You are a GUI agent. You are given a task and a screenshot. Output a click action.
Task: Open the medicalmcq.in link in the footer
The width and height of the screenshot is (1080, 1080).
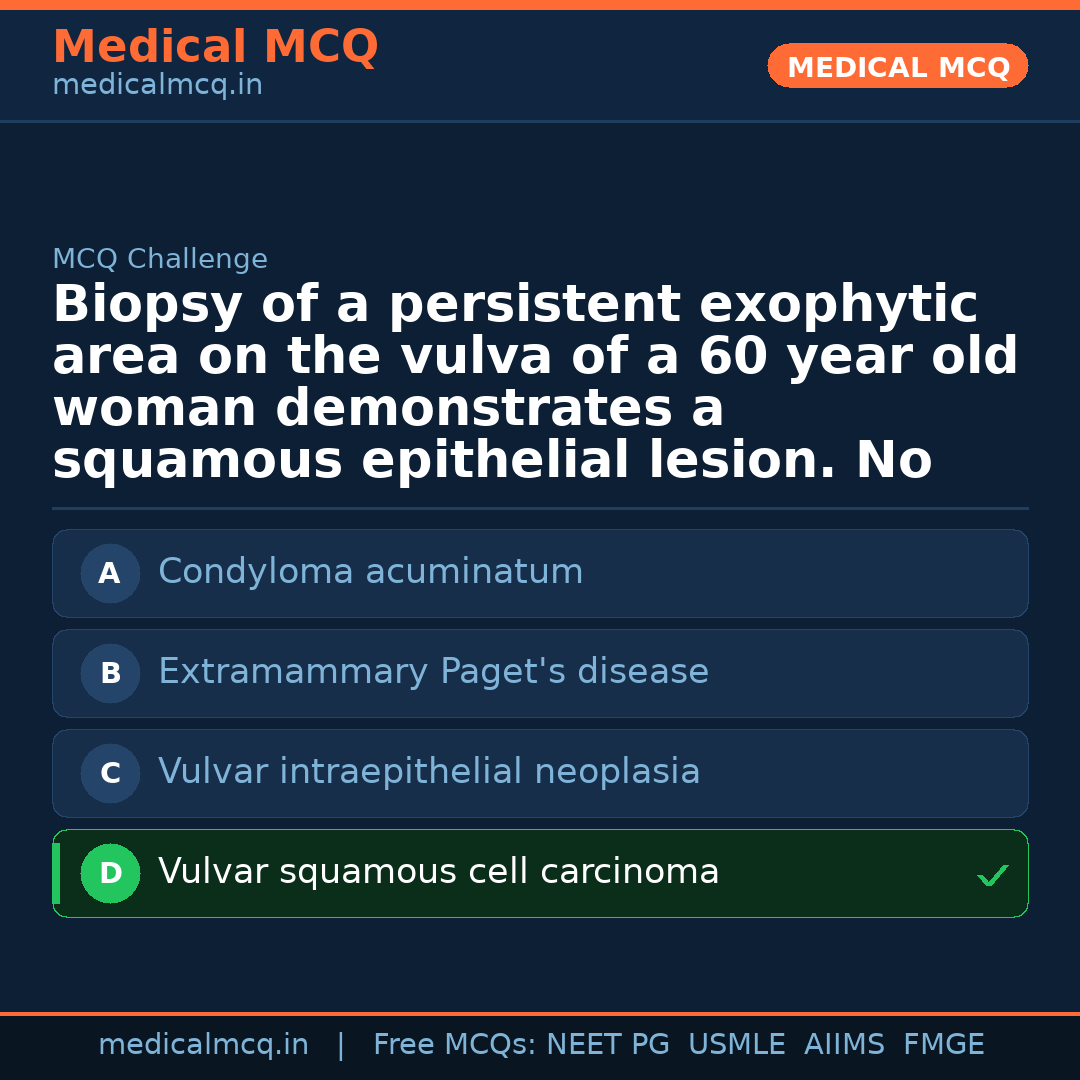pos(203,1045)
